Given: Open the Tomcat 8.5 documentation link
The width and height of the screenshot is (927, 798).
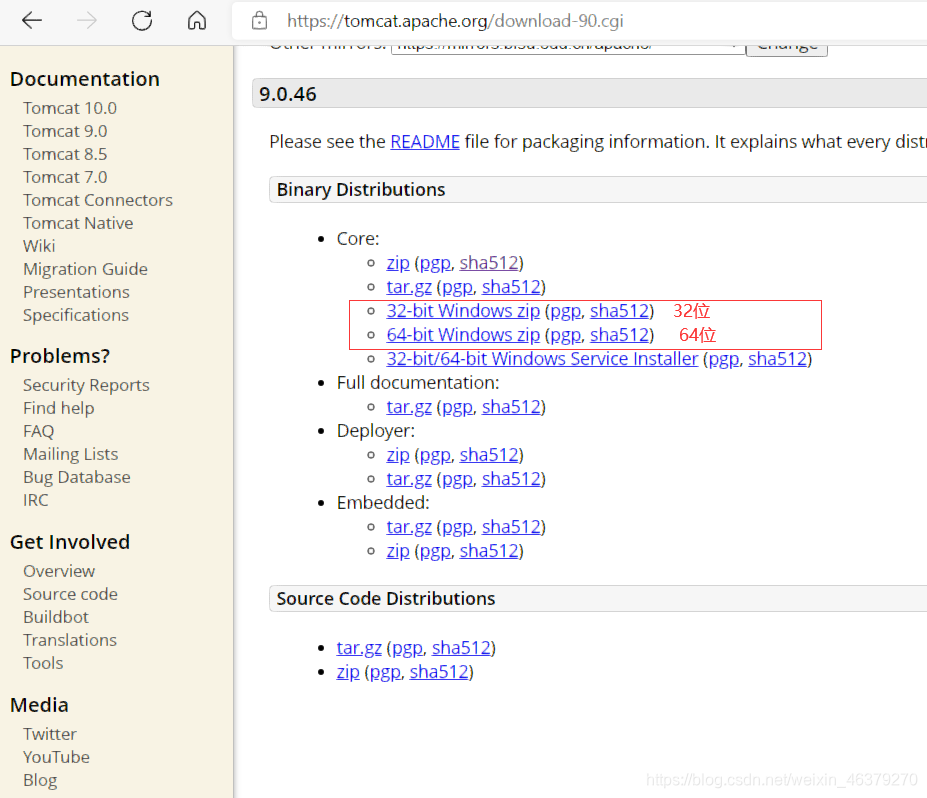Looking at the screenshot, I should click(x=65, y=154).
